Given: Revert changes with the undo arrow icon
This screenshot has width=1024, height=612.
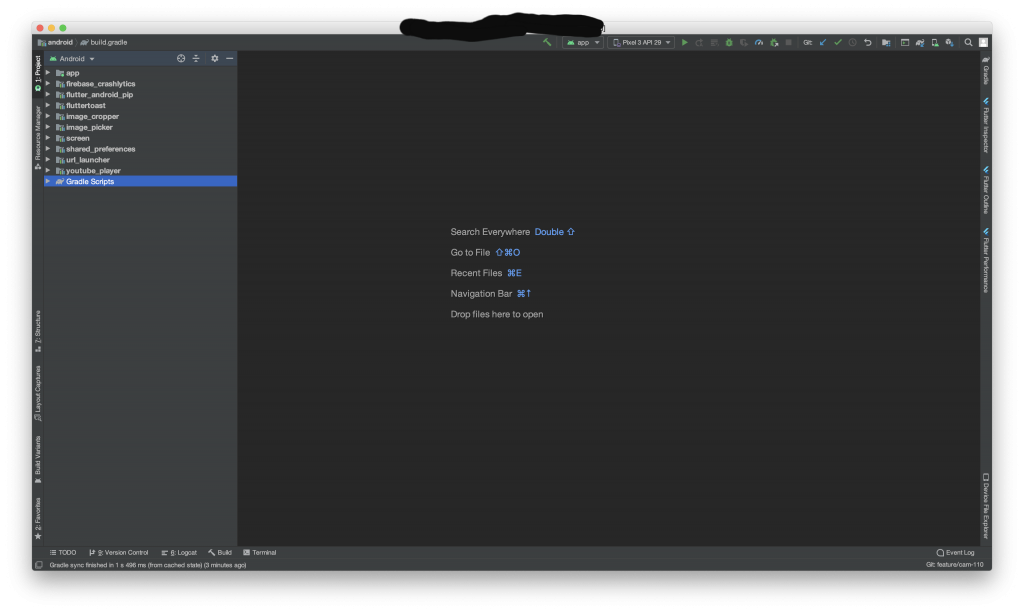Looking at the screenshot, I should (867, 43).
